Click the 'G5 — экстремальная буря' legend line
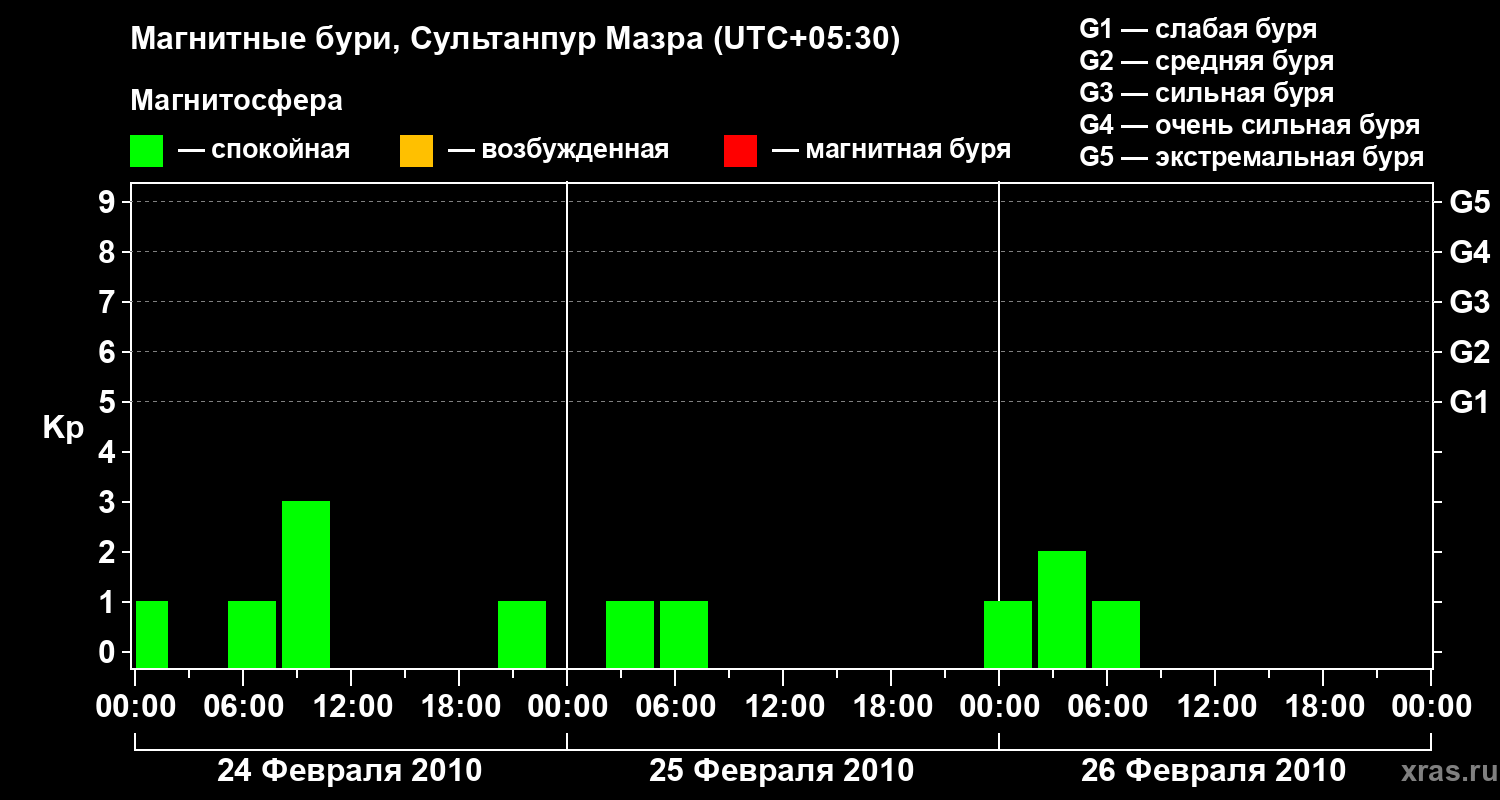 click(1252, 157)
